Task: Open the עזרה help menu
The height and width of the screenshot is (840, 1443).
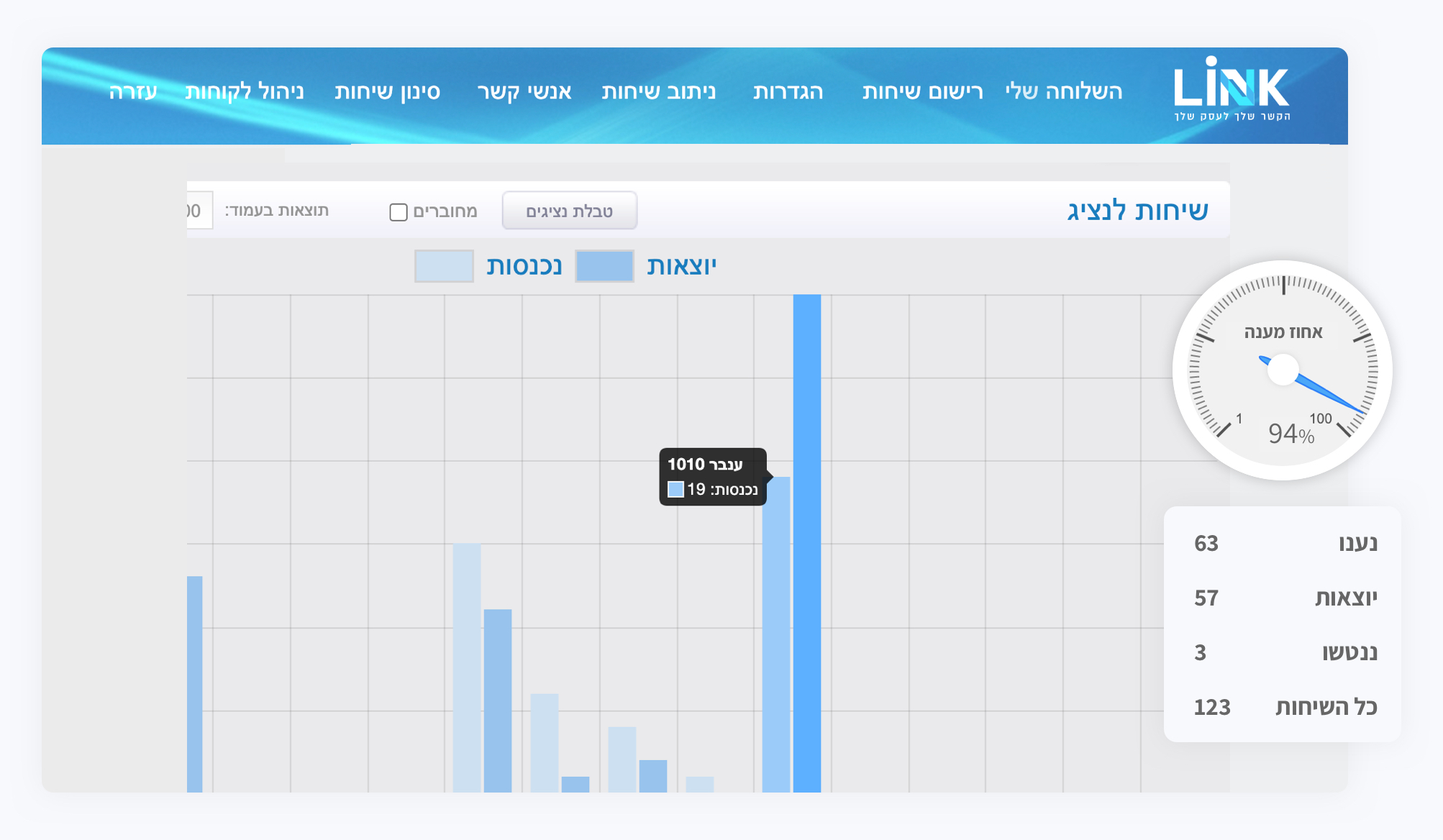Action: coord(133,91)
